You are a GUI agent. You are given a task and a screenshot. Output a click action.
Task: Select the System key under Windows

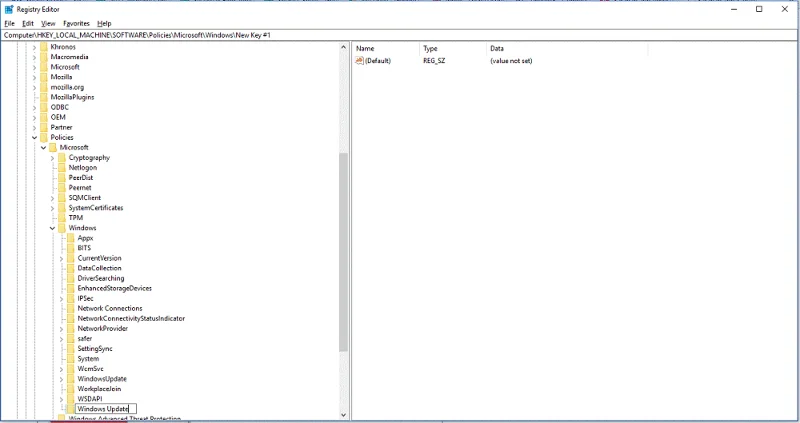pos(88,359)
